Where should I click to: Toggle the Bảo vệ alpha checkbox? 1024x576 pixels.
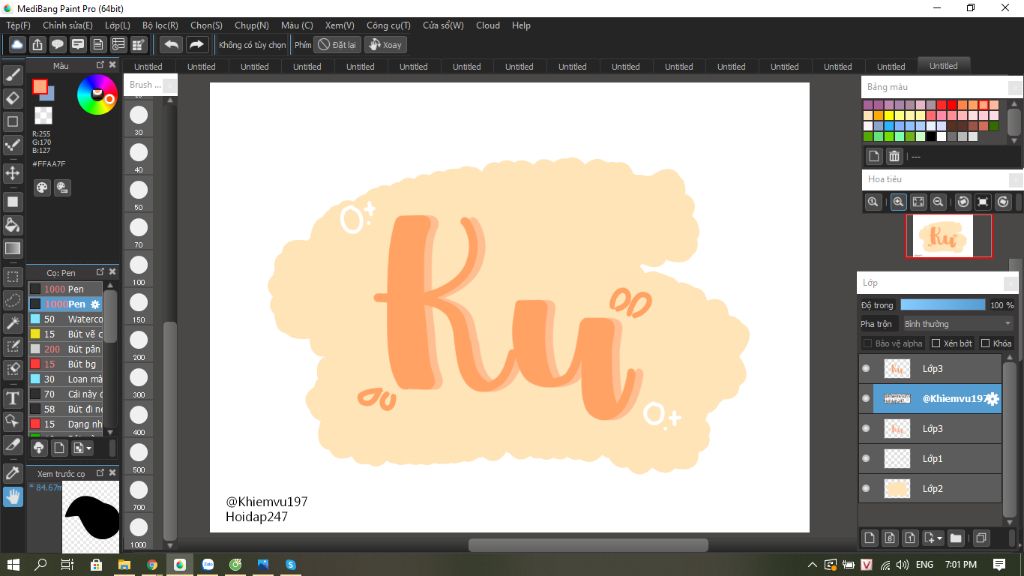click(x=868, y=344)
